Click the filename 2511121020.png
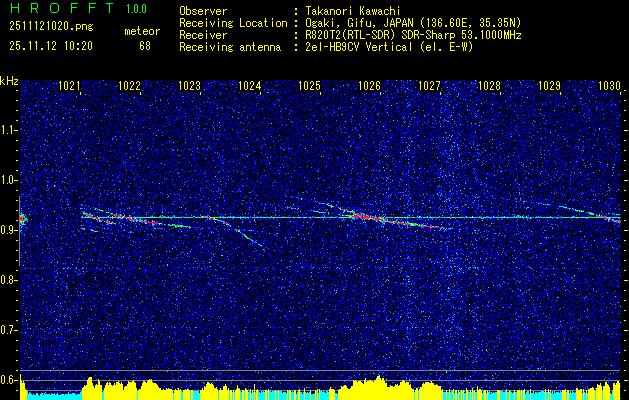The width and height of the screenshot is (629, 400). pos(51,27)
